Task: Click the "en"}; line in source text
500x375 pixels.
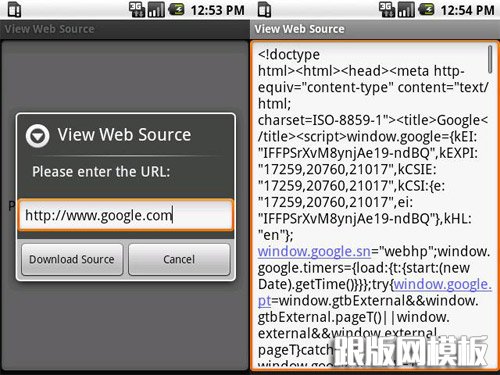Action: [x=275, y=235]
